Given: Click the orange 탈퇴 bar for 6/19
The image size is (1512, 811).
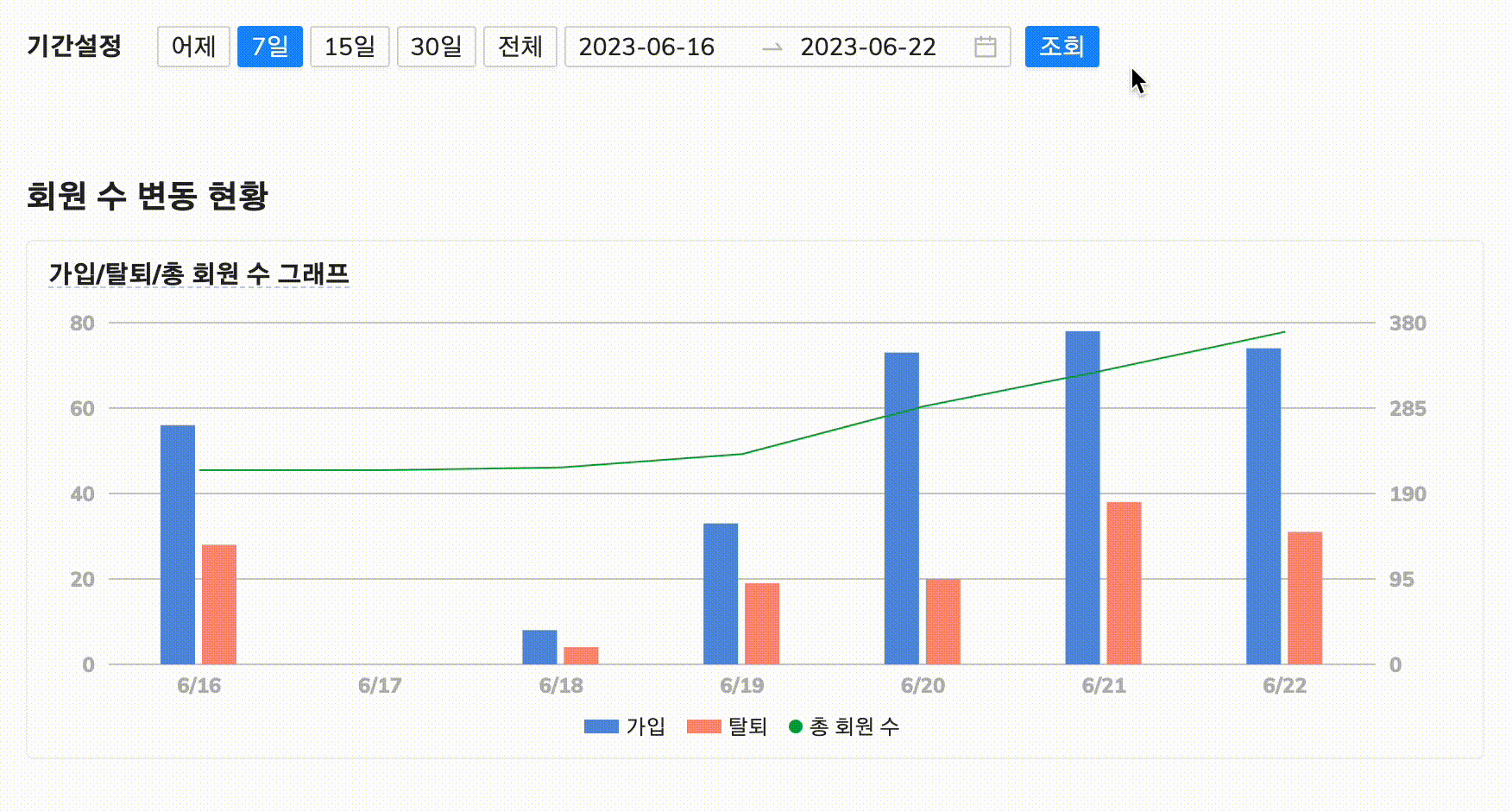Looking at the screenshot, I should point(762,624).
